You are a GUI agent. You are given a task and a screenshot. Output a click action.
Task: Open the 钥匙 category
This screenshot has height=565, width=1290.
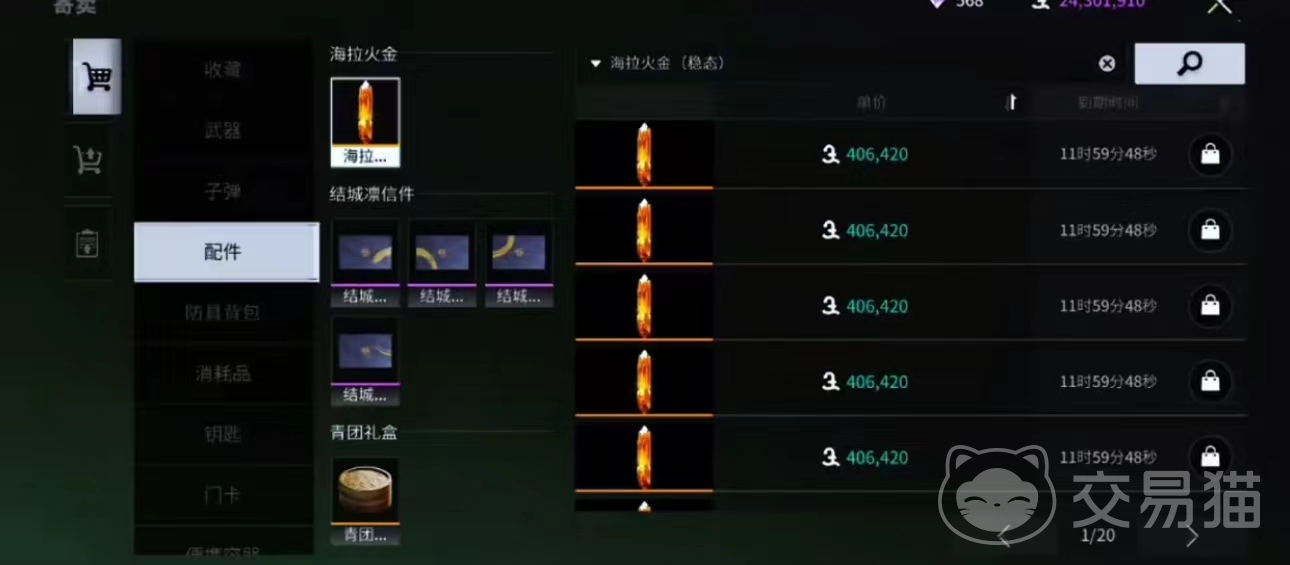(x=224, y=434)
